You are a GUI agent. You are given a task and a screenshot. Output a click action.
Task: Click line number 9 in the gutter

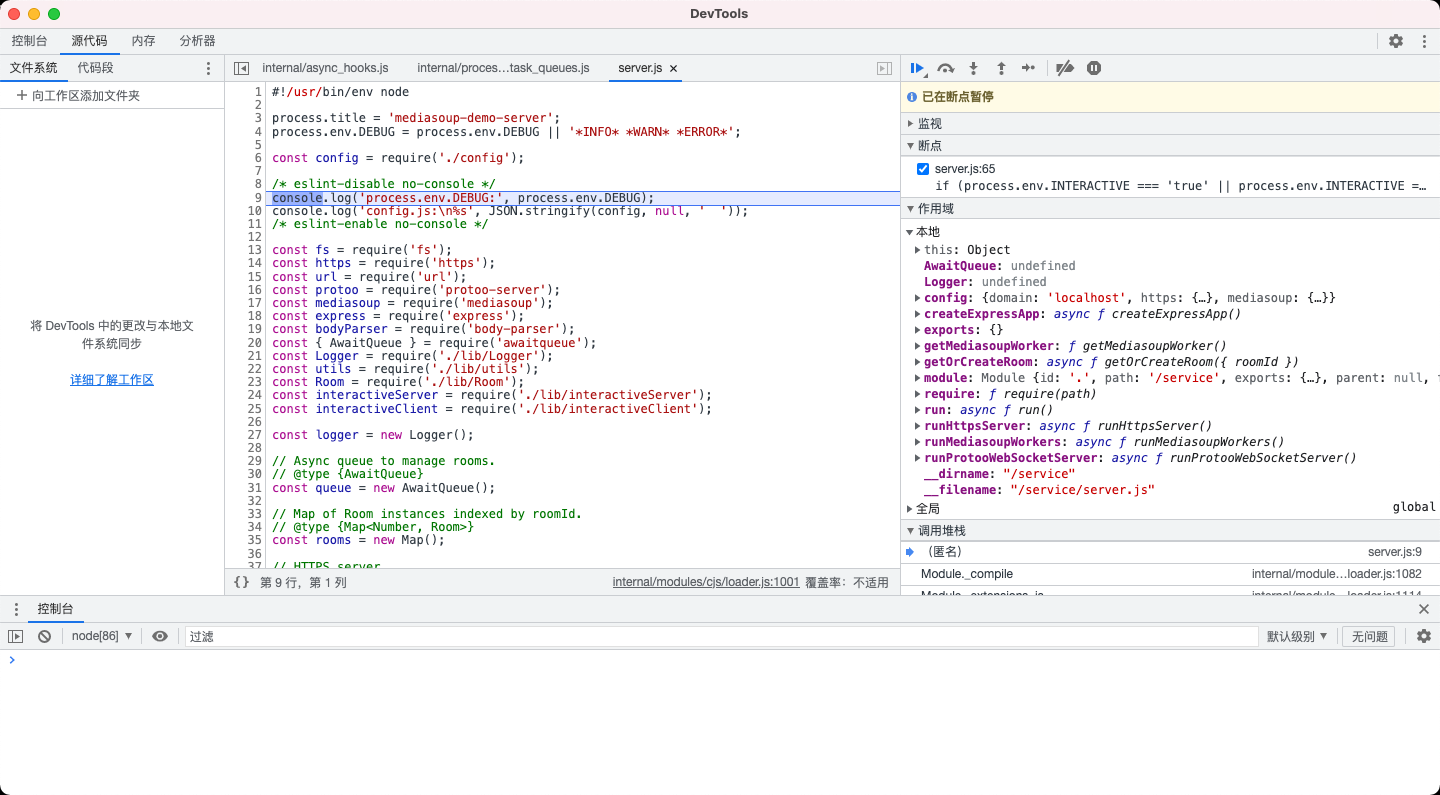click(x=257, y=198)
